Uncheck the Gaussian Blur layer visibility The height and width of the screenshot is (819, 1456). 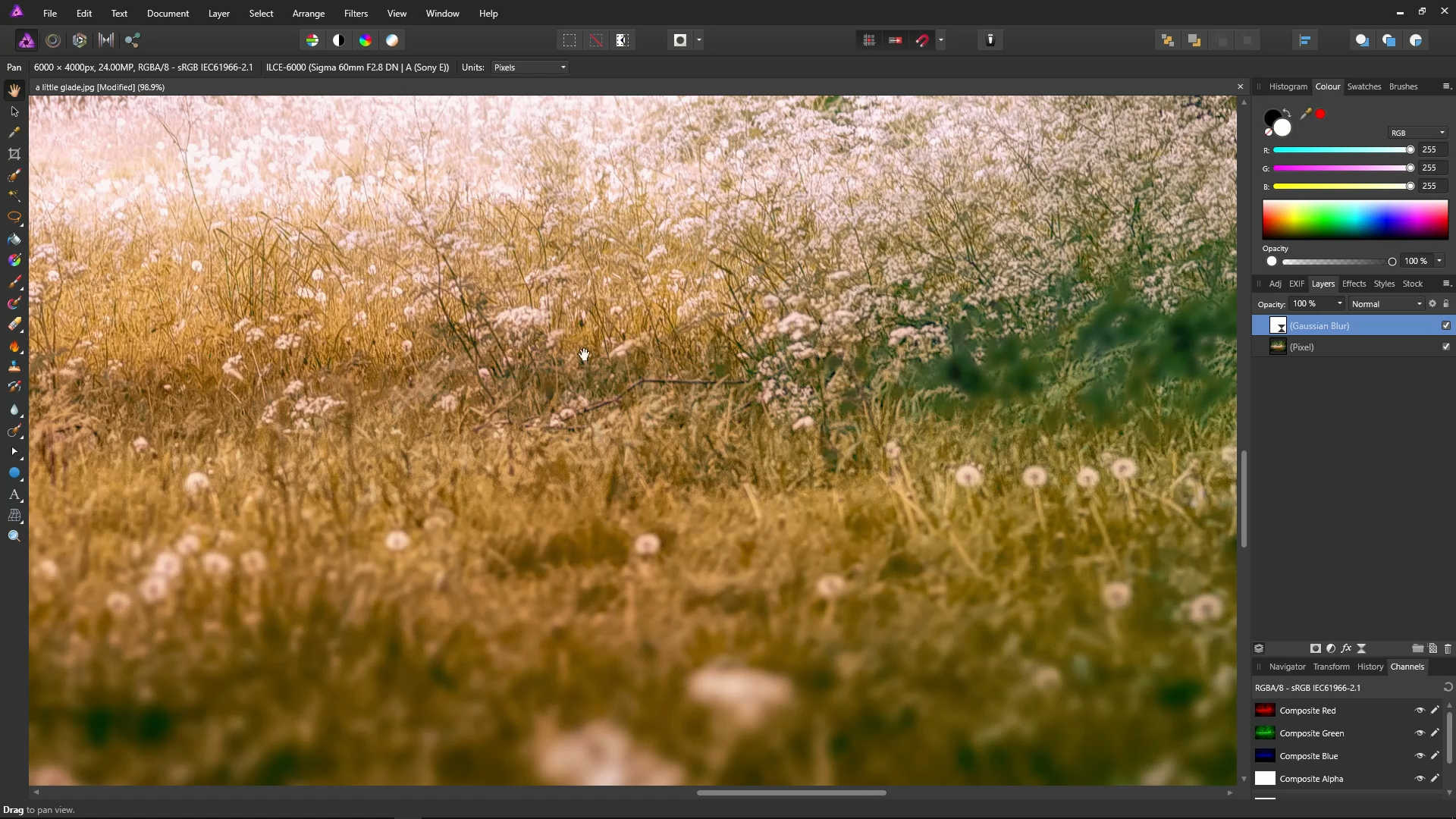click(x=1445, y=325)
